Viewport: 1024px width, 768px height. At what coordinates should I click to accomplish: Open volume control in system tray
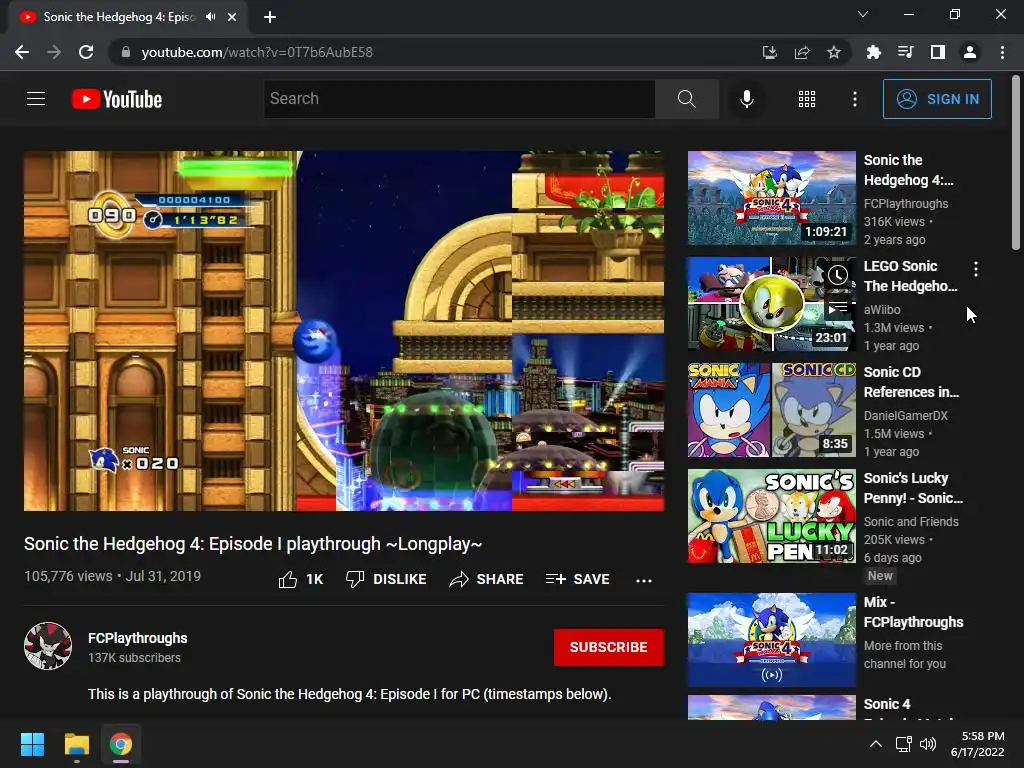[x=927, y=744]
